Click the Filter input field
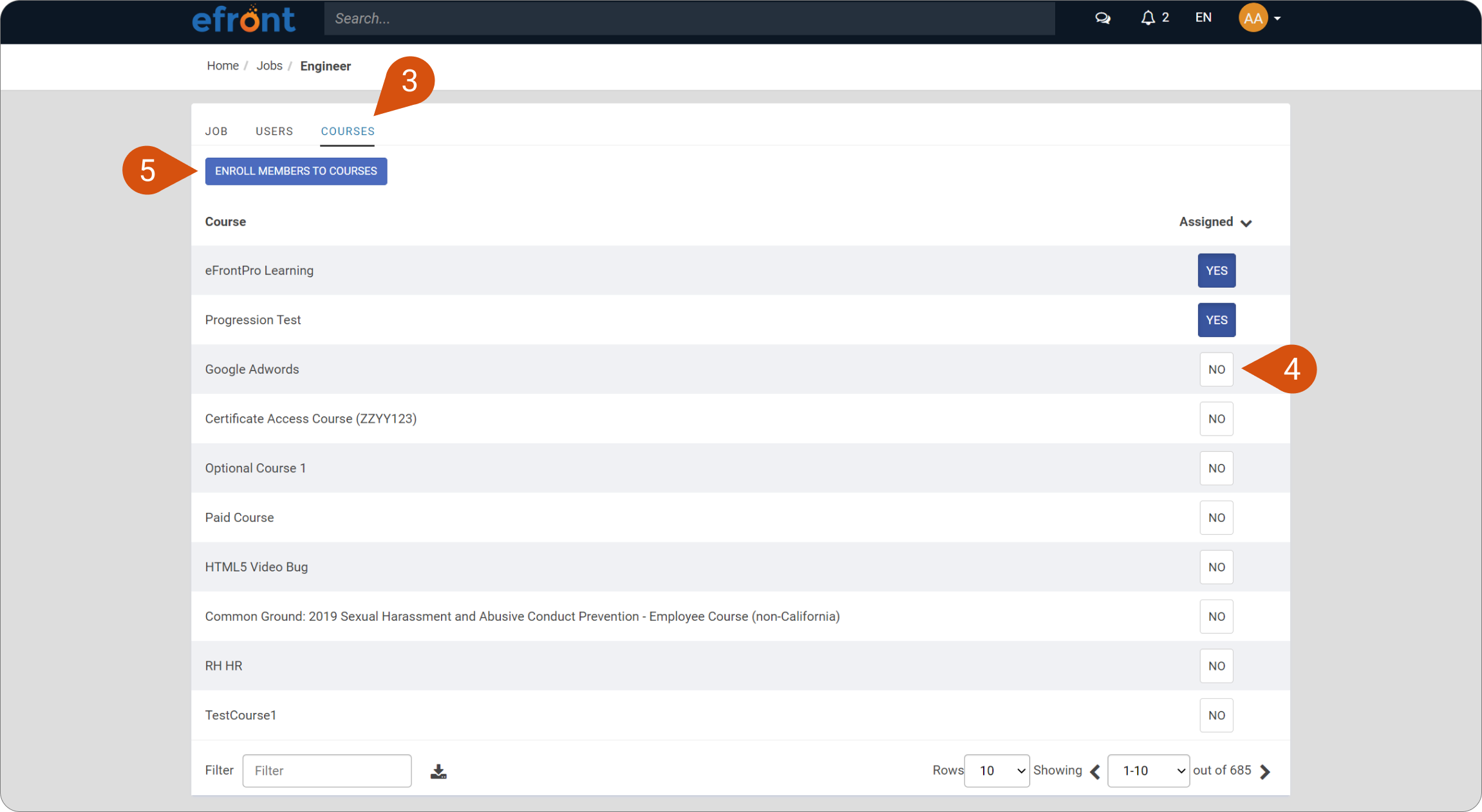Screen dimensions: 1482x812 327,770
